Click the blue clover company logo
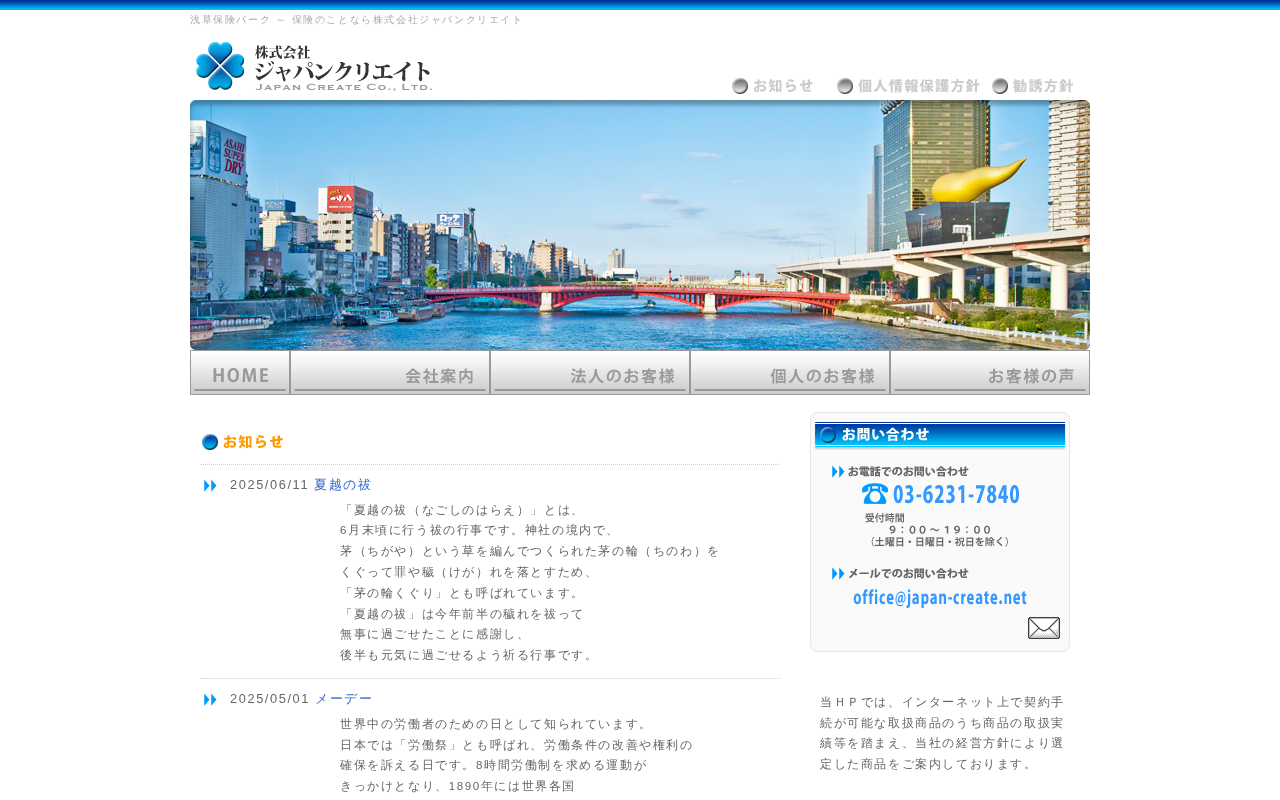 220,66
